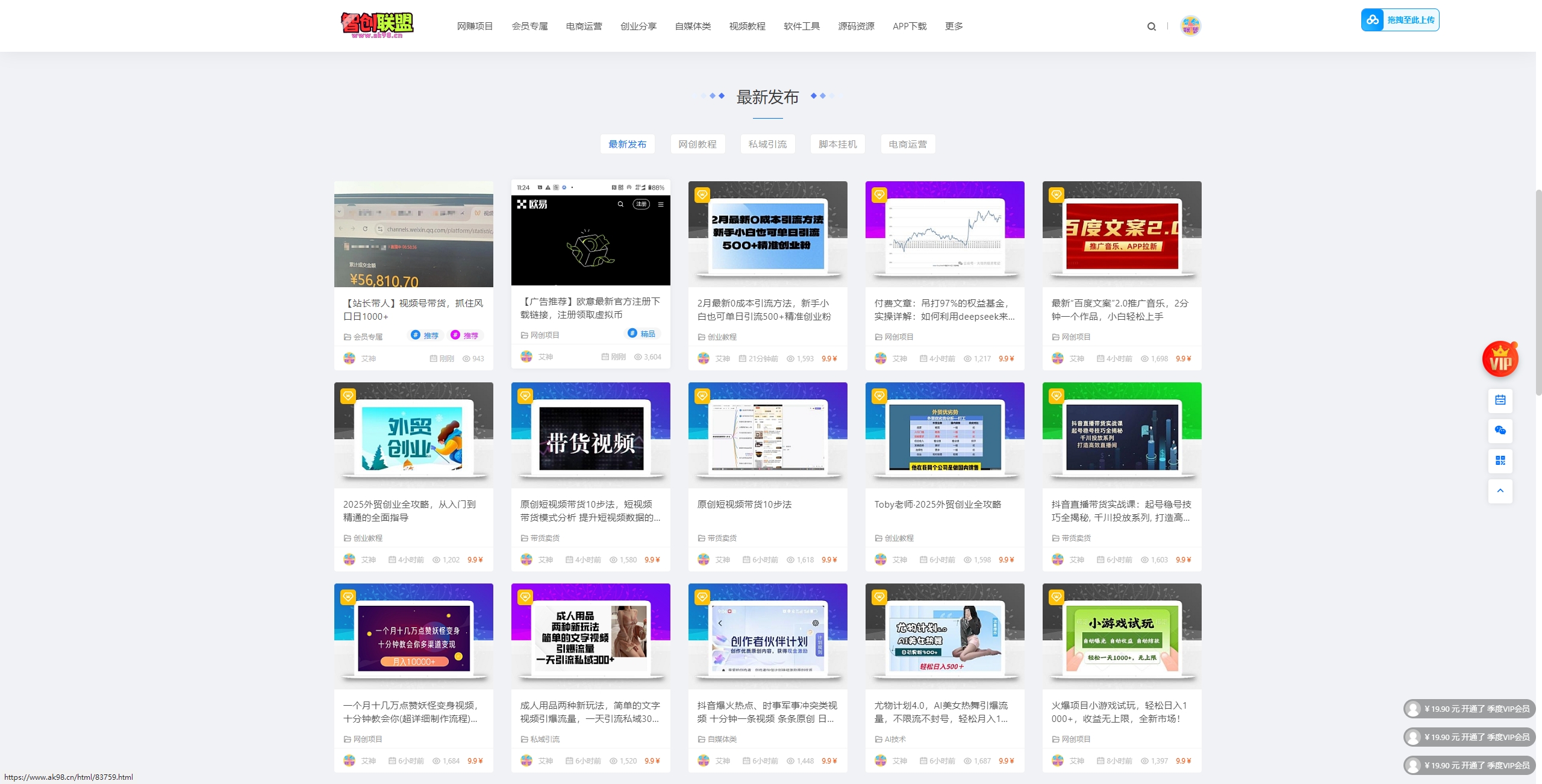Click the VIP crown icon on right edge

(1500, 358)
